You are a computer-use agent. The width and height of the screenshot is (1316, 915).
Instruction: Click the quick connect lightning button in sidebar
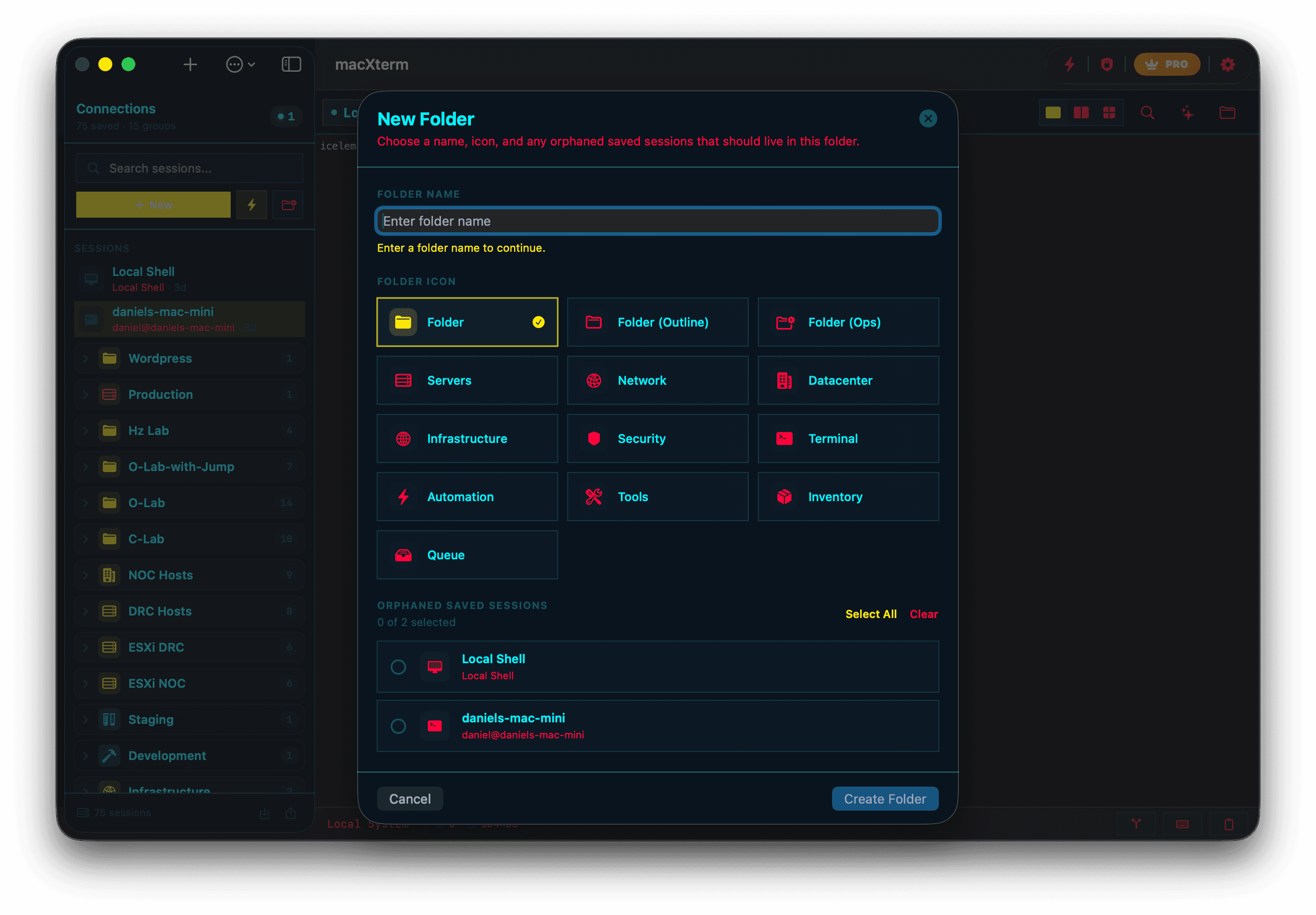pyautogui.click(x=252, y=205)
